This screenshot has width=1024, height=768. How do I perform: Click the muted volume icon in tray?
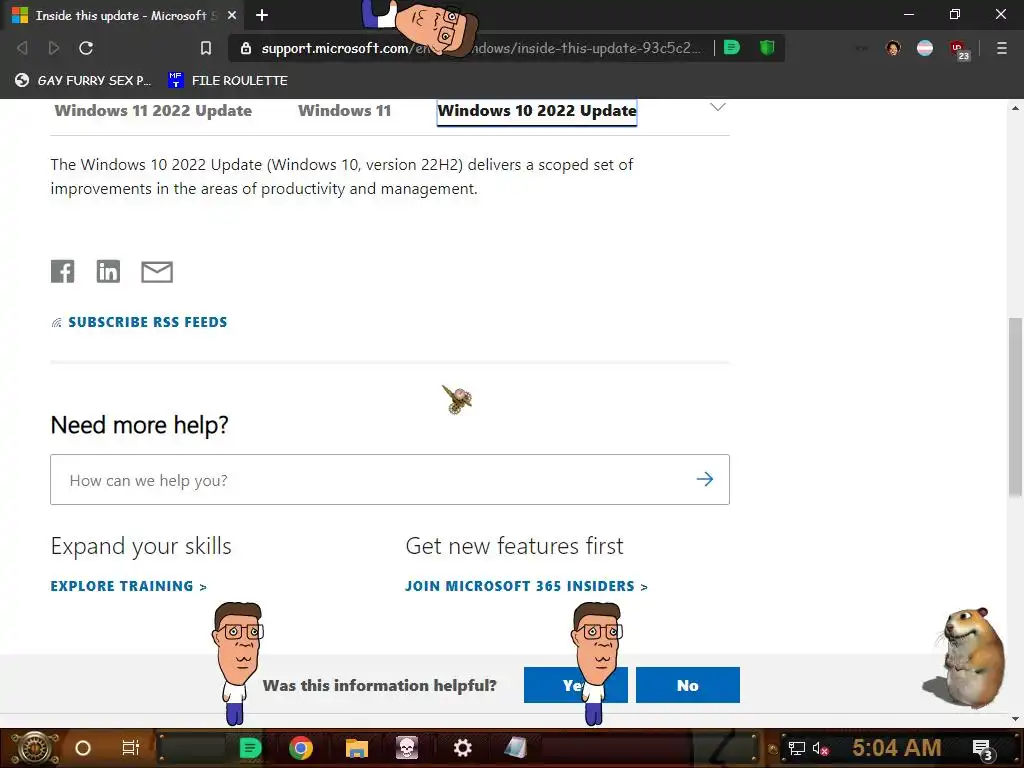(x=820, y=748)
